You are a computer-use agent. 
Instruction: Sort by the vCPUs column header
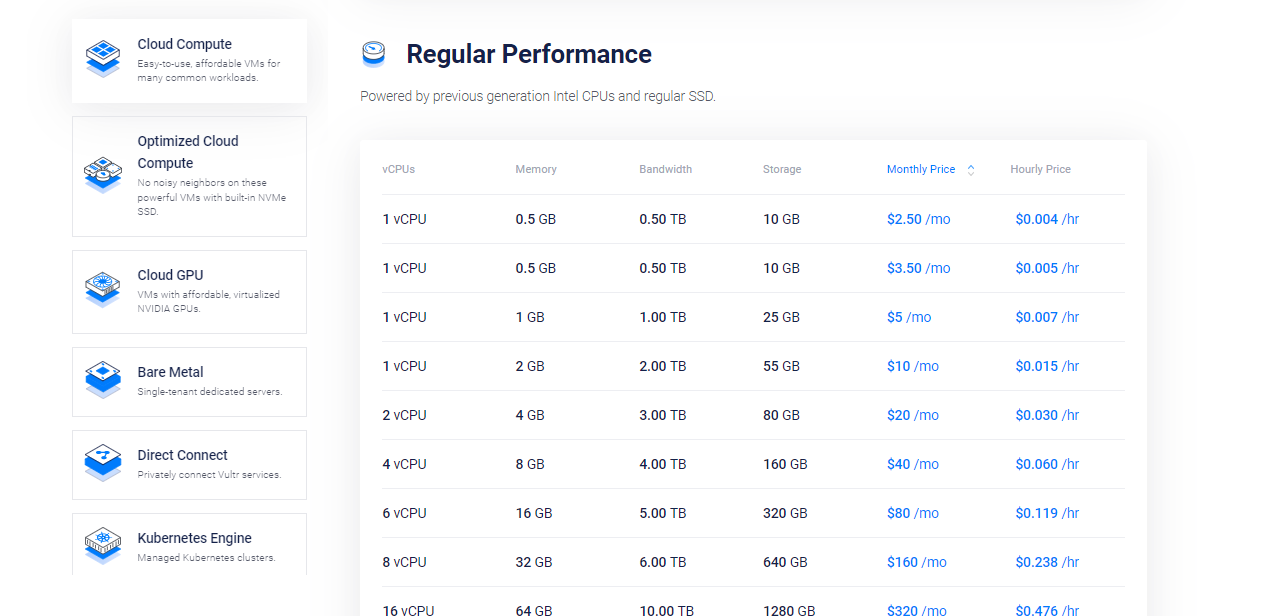pos(398,170)
